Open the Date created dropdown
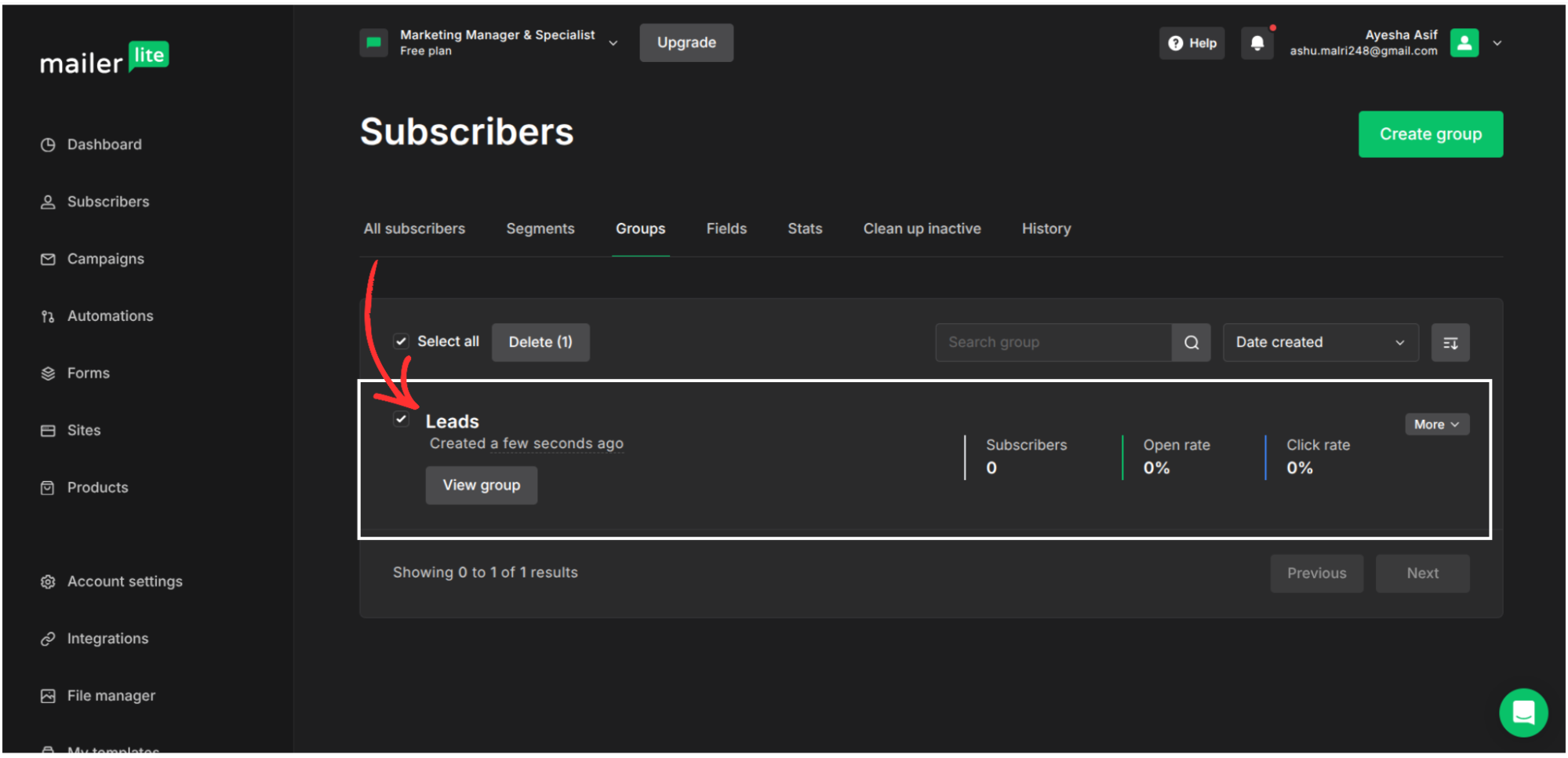Image resolution: width=1568 pixels, height=758 pixels. pos(1320,342)
